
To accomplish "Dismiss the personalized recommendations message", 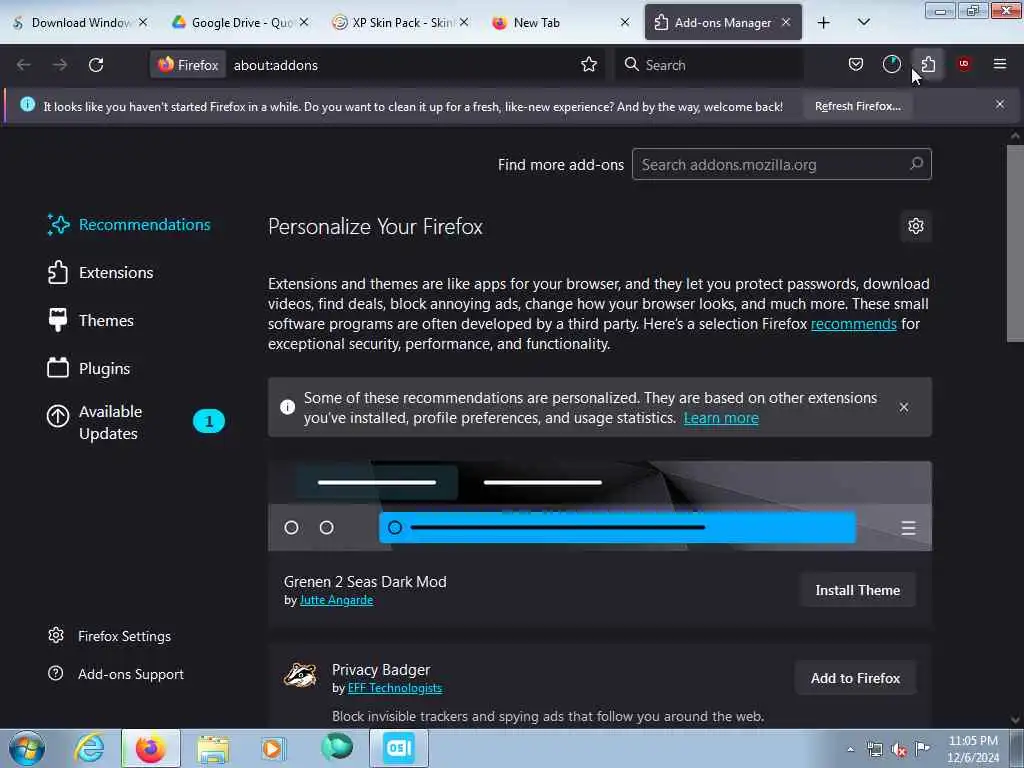I will 903,407.
